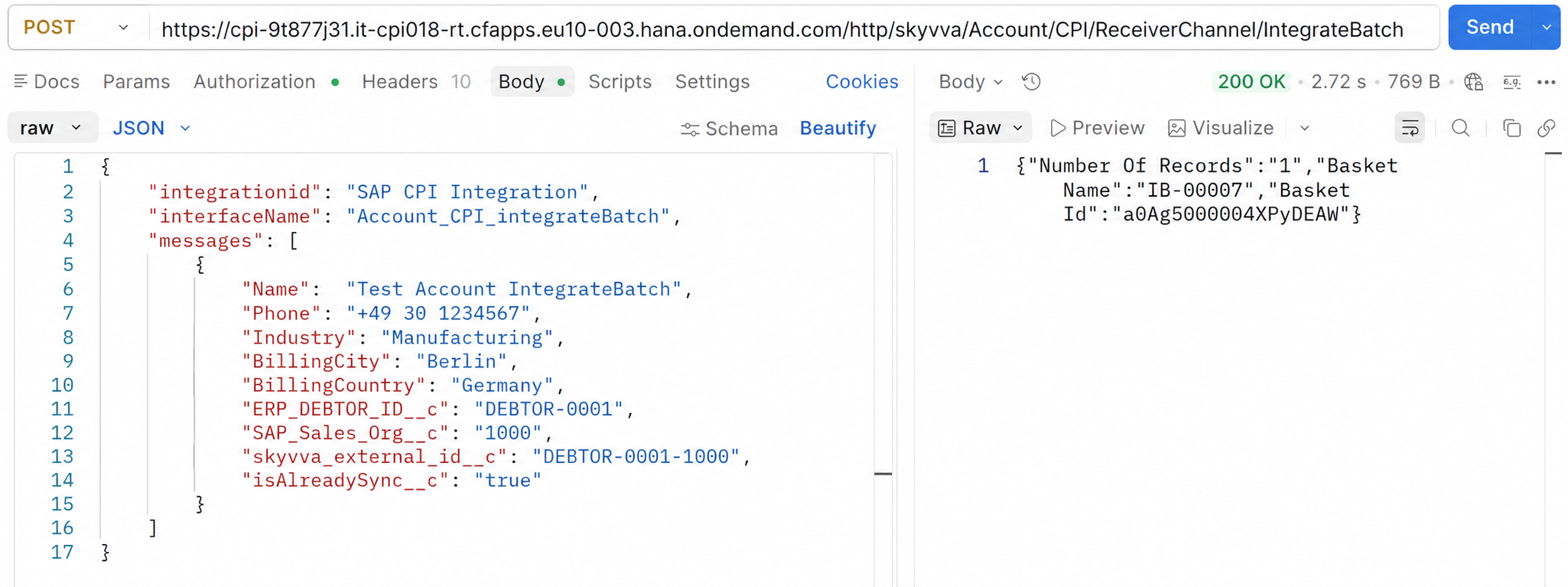Click the "messages" key on line 4
1568x587 pixels.
point(206,241)
